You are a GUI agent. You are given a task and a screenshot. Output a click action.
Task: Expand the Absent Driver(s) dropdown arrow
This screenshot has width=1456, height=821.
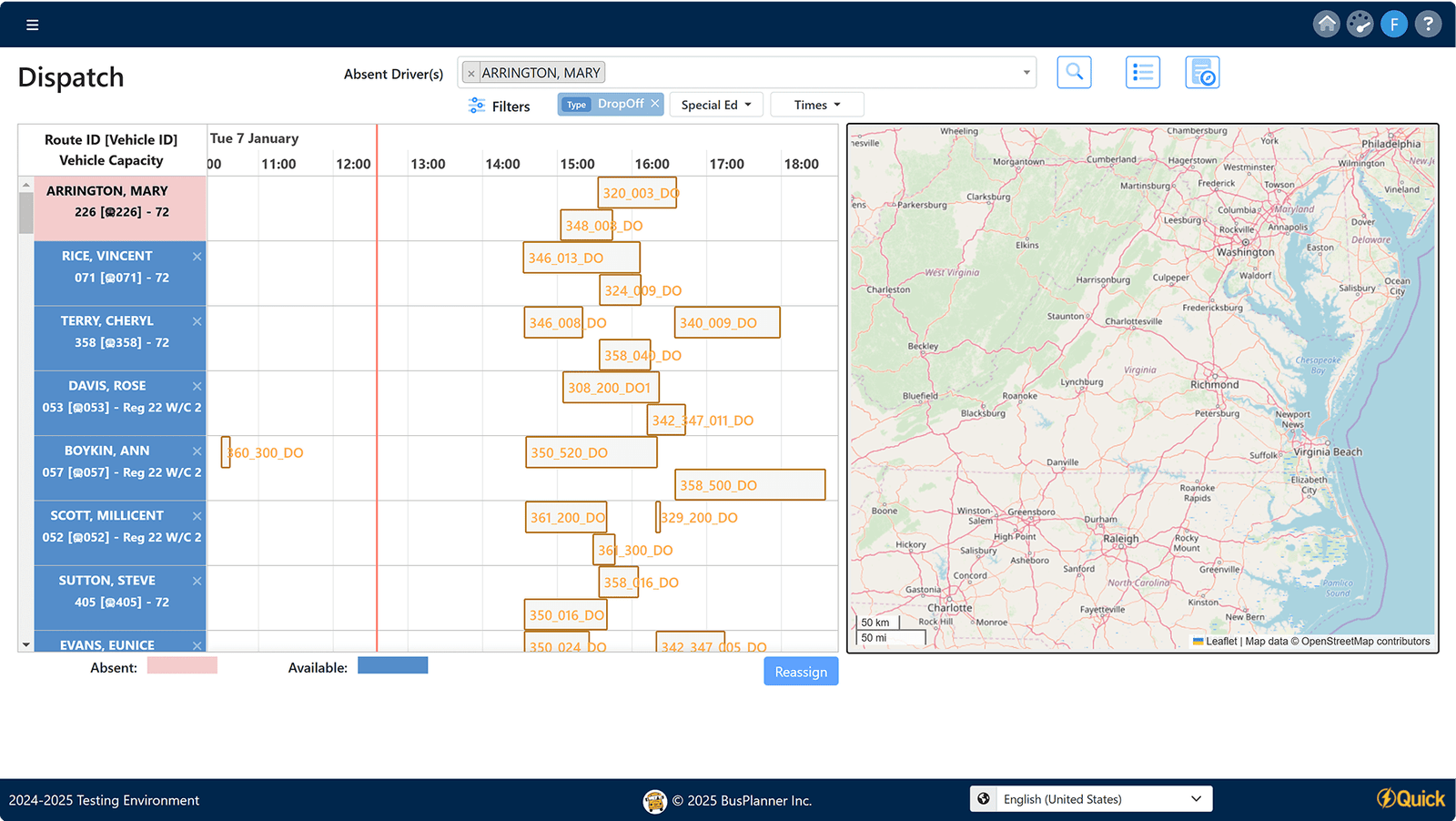pyautogui.click(x=1026, y=73)
